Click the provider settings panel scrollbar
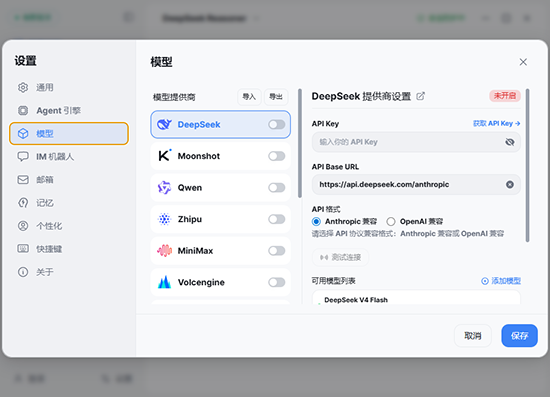 (x=528, y=166)
